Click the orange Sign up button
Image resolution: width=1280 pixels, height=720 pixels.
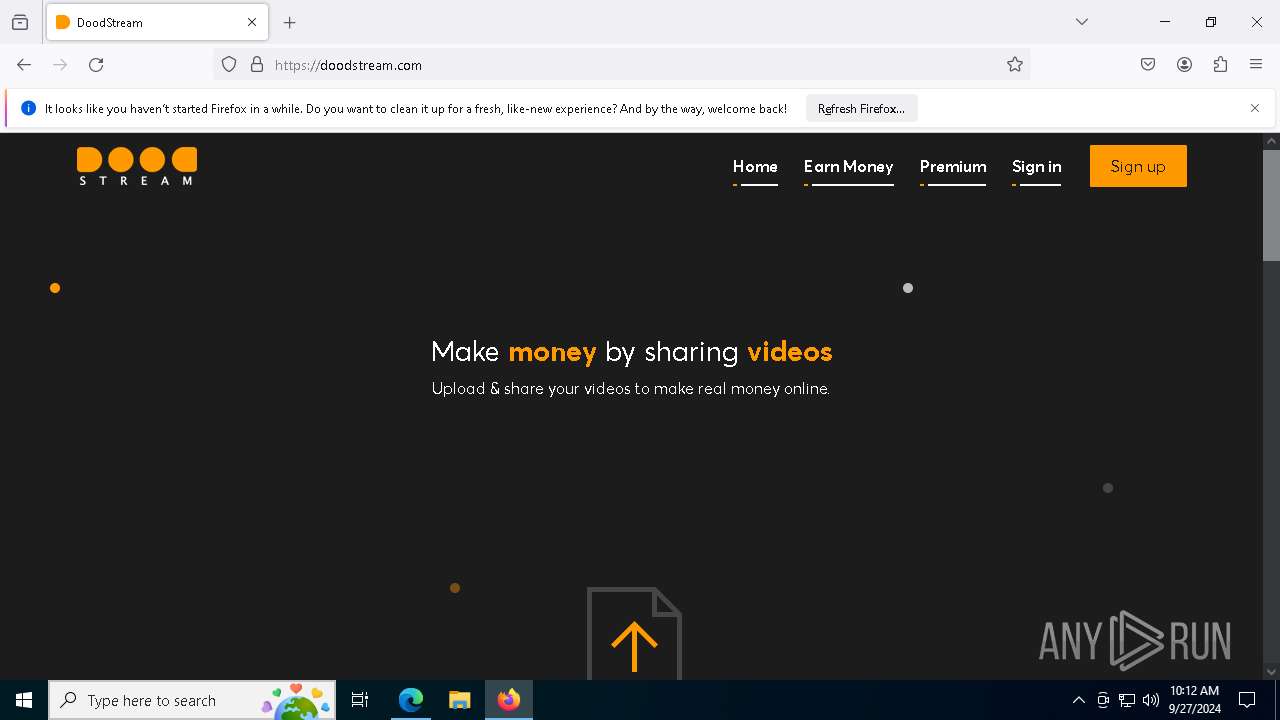[1138, 166]
